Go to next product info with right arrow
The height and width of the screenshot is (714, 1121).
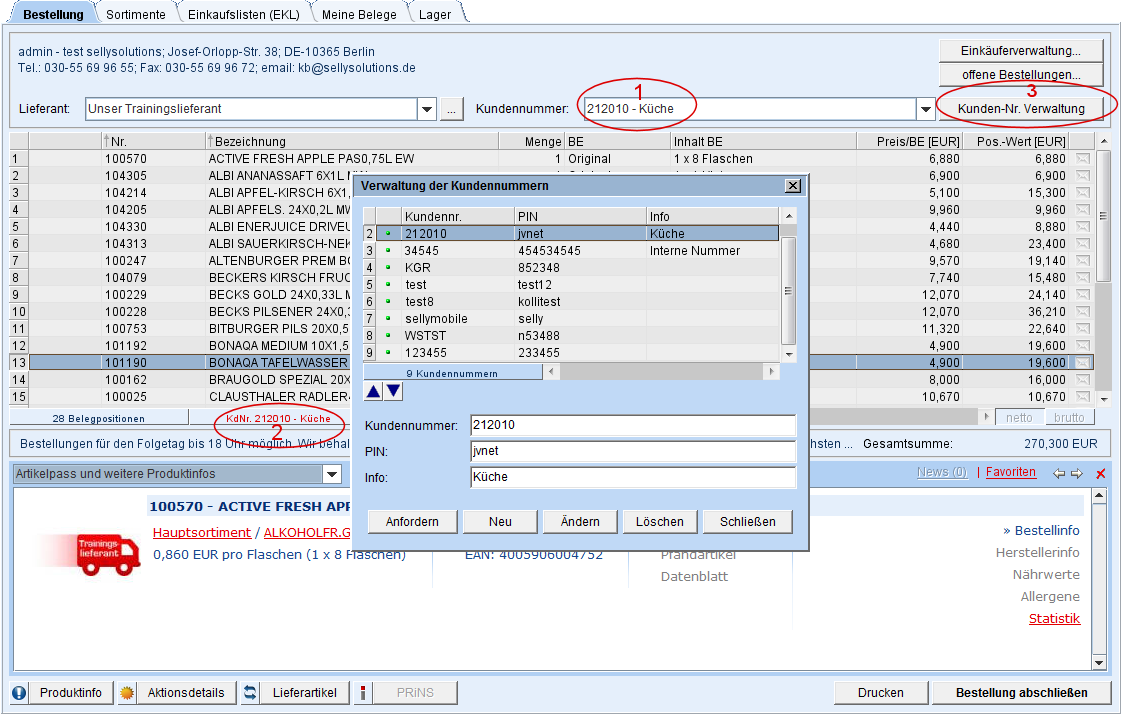1077,473
